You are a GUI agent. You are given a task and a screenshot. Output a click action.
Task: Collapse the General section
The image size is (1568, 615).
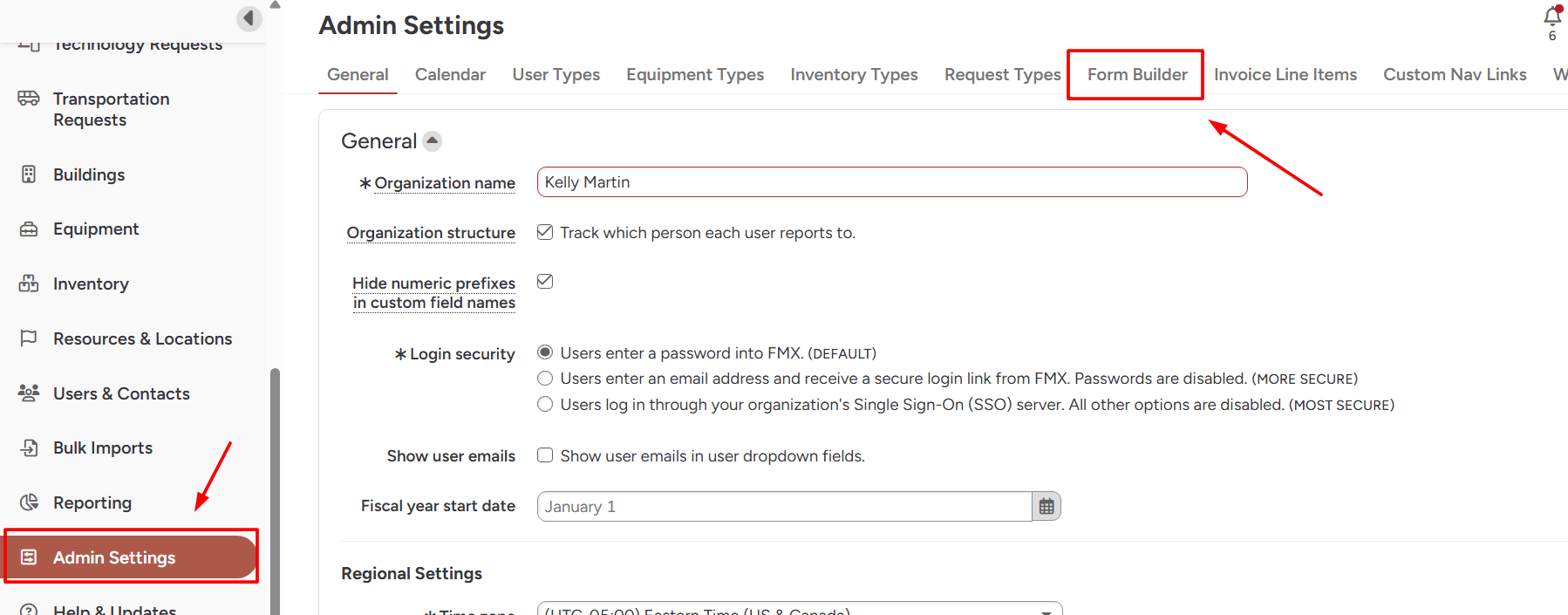coord(433,140)
